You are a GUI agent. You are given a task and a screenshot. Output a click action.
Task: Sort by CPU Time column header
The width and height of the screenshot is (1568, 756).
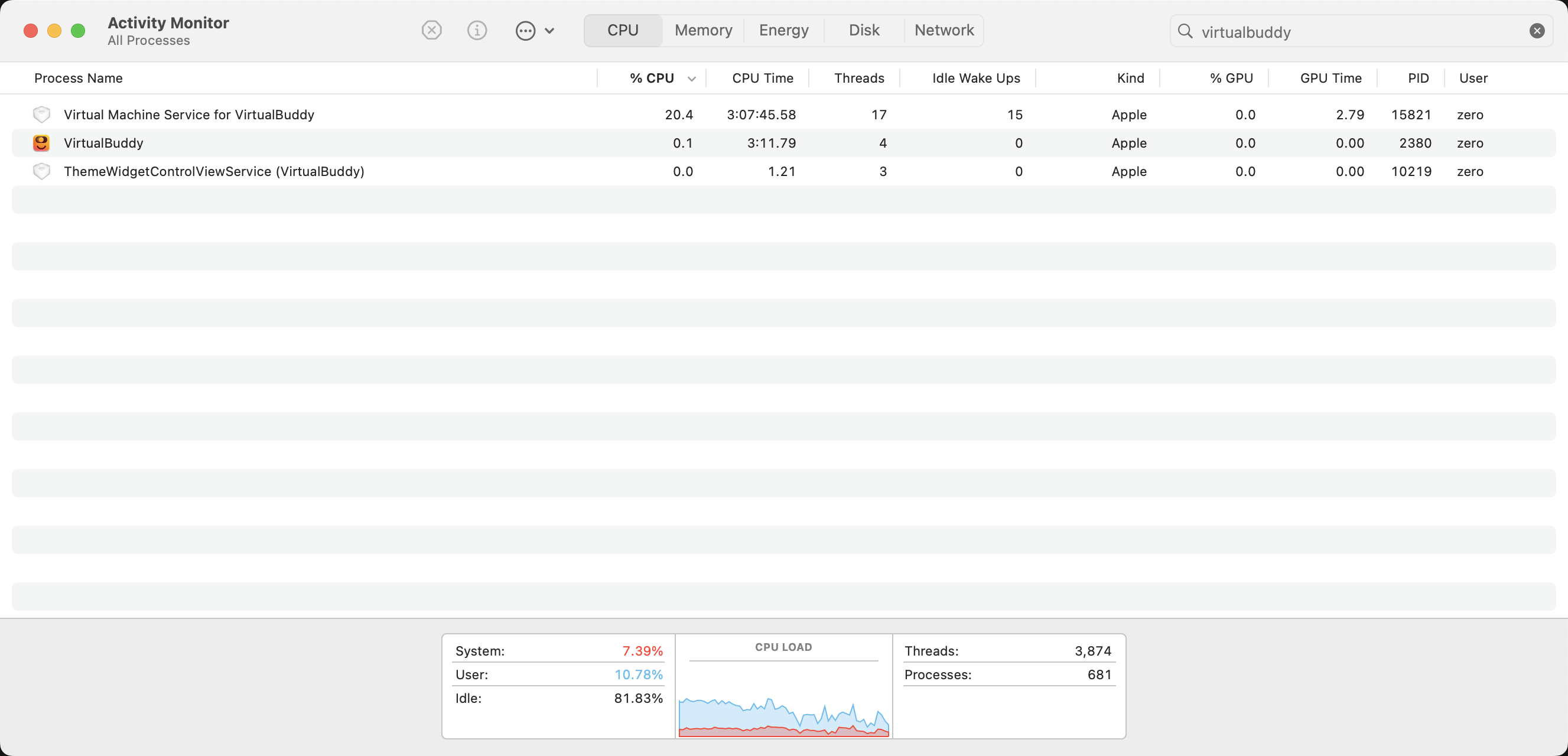(762, 78)
